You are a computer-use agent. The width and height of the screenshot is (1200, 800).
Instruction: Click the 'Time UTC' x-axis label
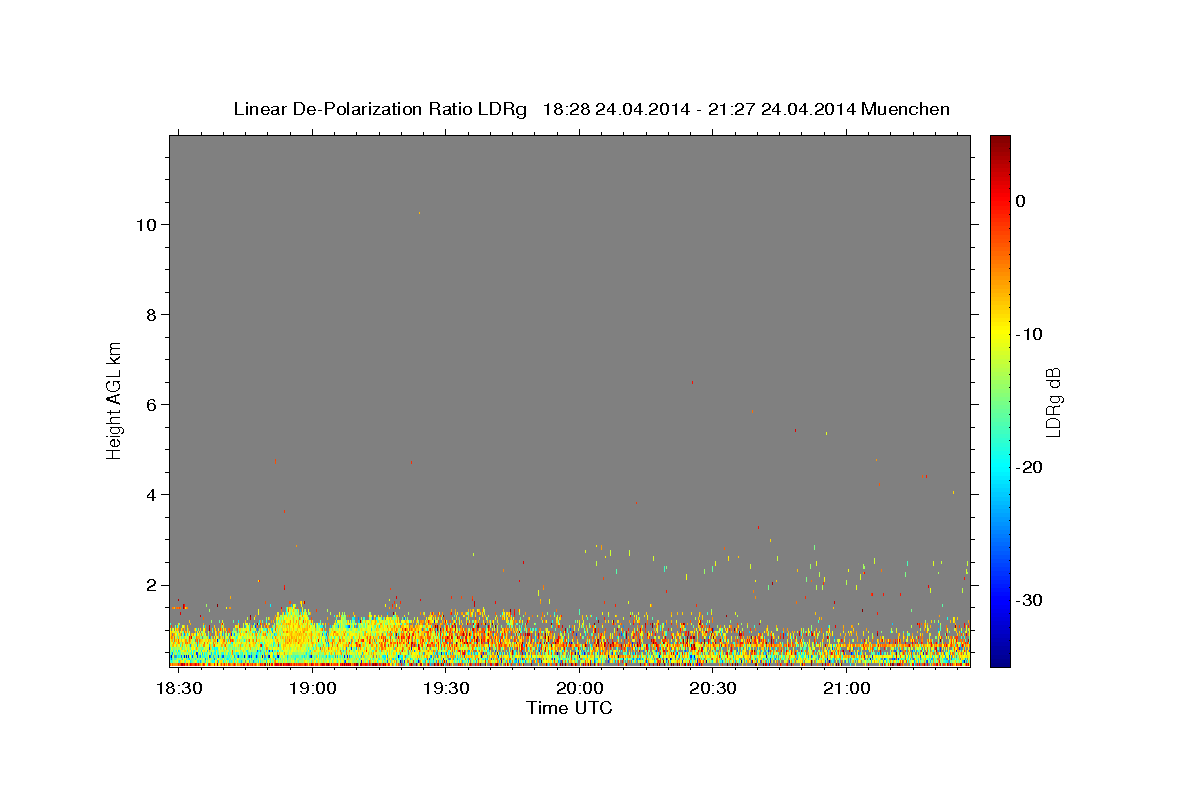click(x=569, y=708)
